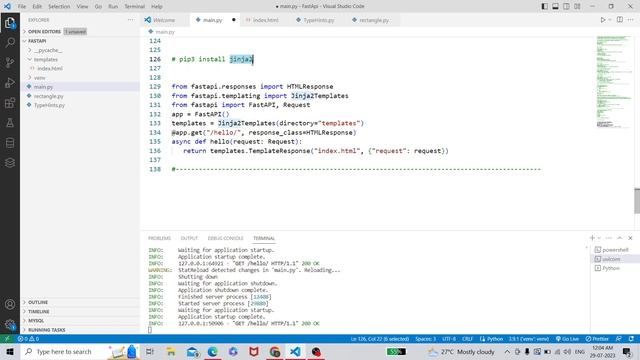Image resolution: width=640 pixels, height=360 pixels.
Task: Customize layout icon in title bar
Action: point(577,6)
